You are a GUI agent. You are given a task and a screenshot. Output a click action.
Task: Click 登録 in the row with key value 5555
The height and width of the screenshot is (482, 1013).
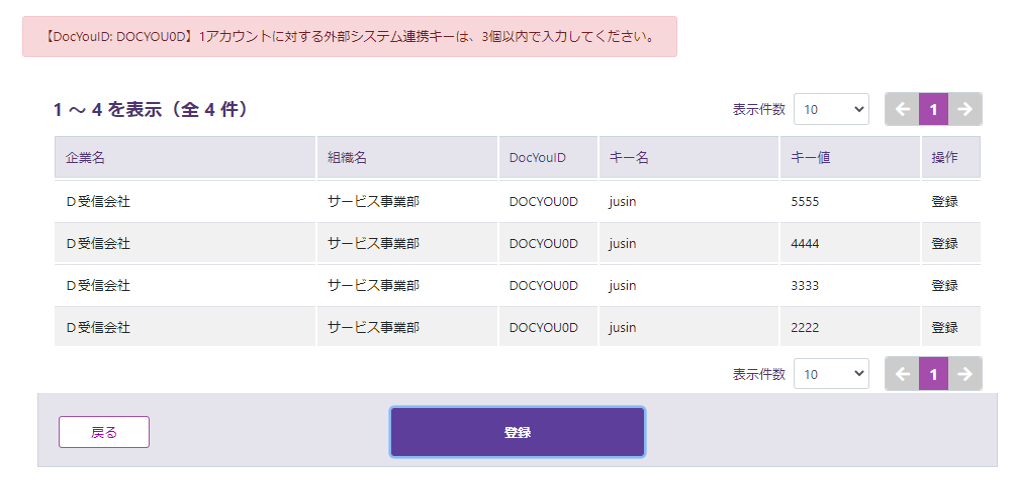[x=944, y=201]
